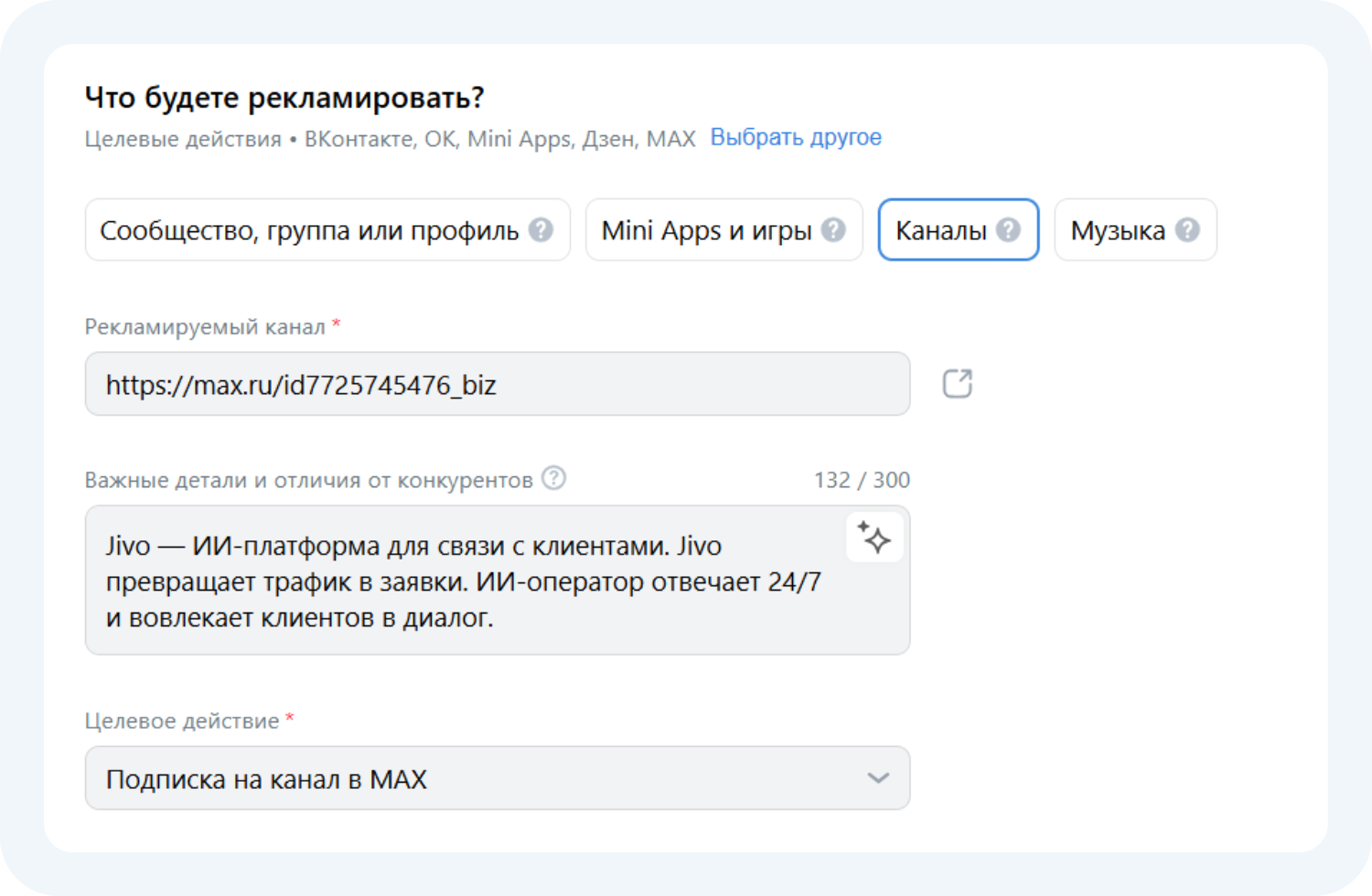This screenshot has width=1372, height=896.
Task: Select Сообщество, группа или профиль option
Action: click(327, 229)
